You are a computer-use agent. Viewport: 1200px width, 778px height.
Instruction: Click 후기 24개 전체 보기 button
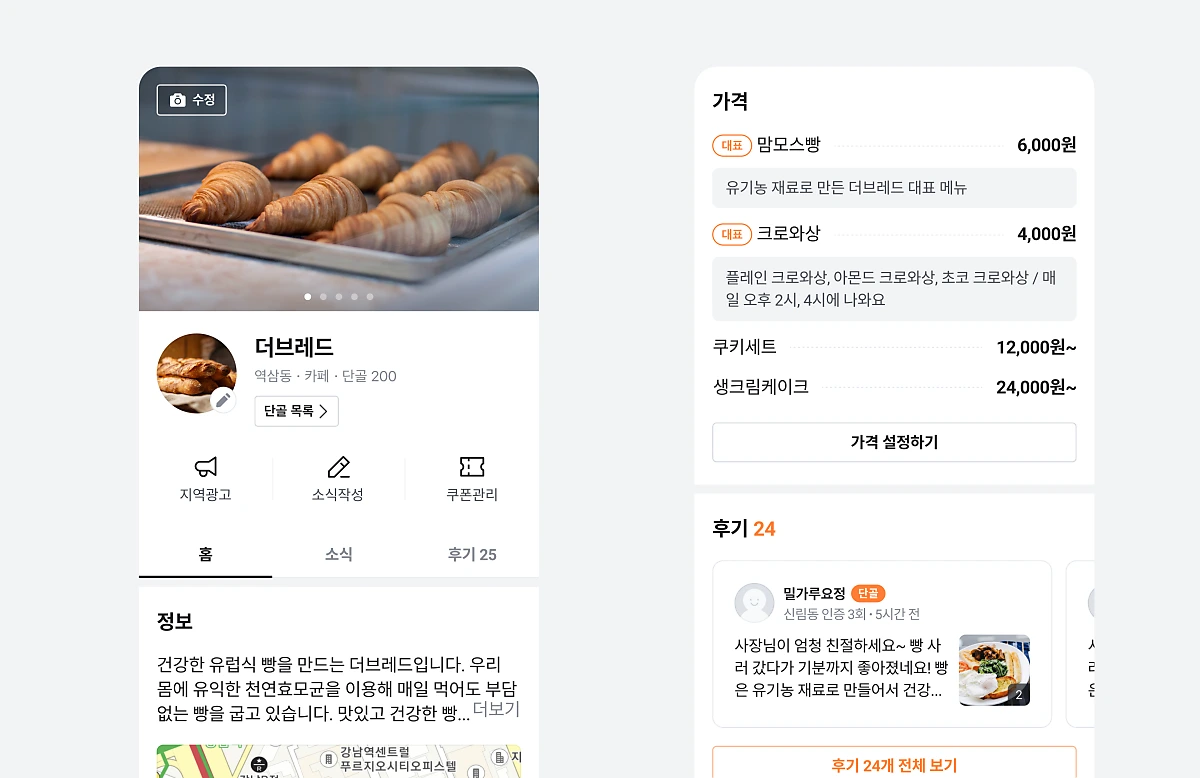[x=894, y=765]
